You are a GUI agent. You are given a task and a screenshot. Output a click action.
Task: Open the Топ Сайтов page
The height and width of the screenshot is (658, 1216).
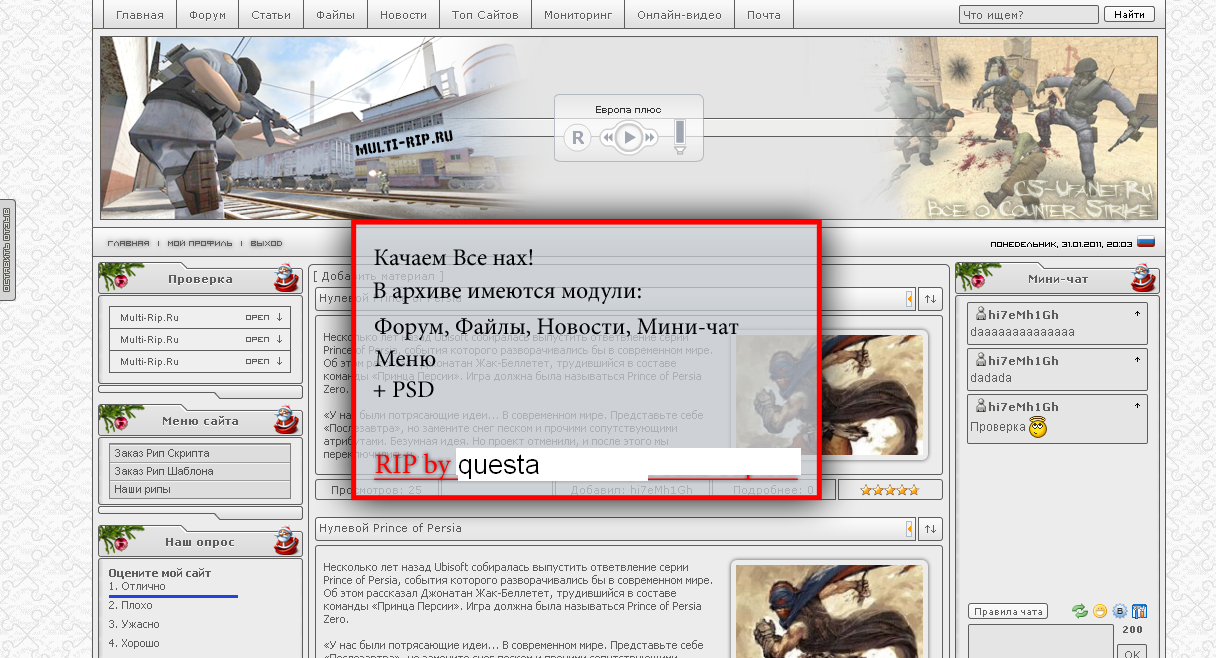point(485,15)
